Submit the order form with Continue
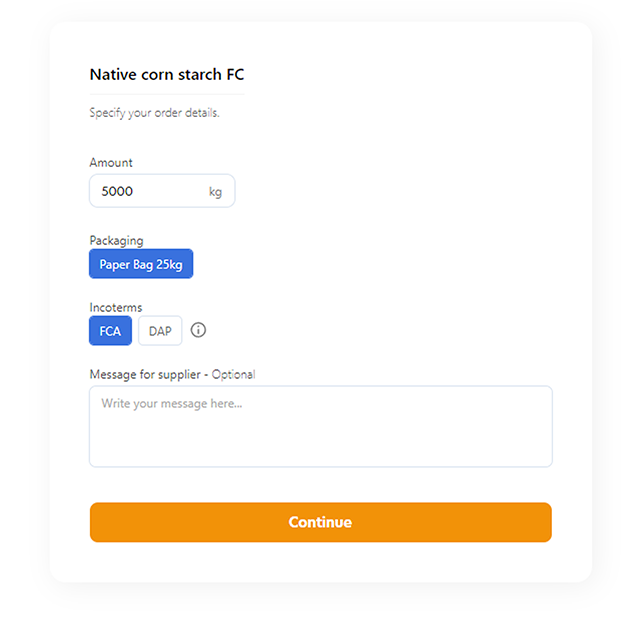The width and height of the screenshot is (641, 633). click(x=321, y=522)
